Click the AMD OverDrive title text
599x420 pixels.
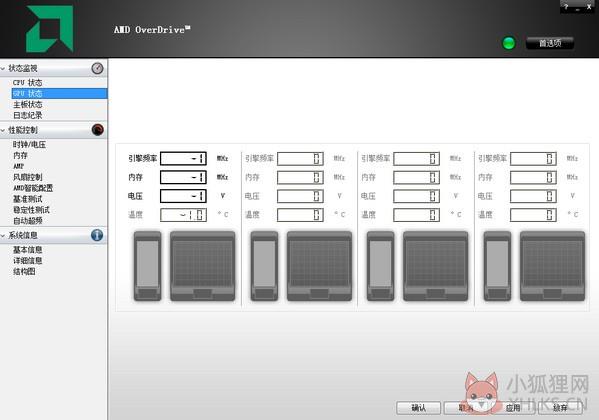pyautogui.click(x=152, y=29)
